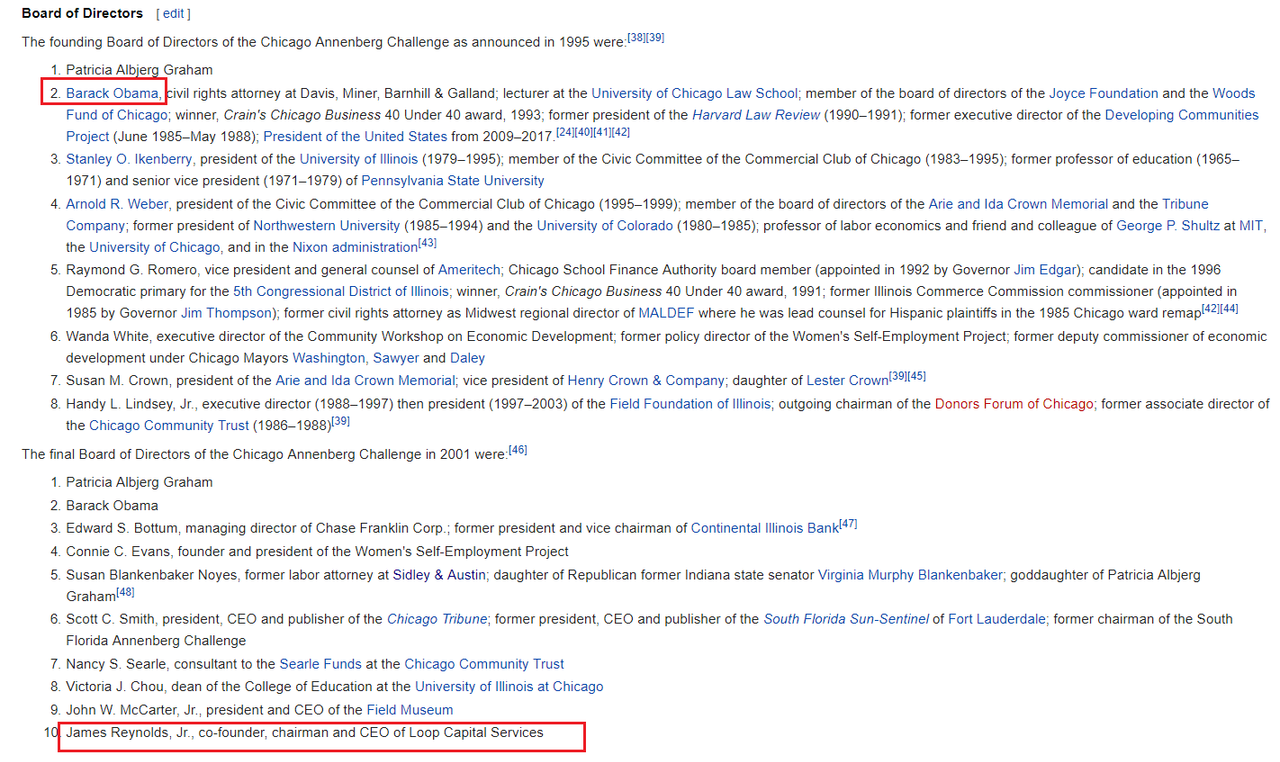Open the Jim Thompson link
Viewport: 1280px width, 762px height.
pyautogui.click(x=226, y=314)
